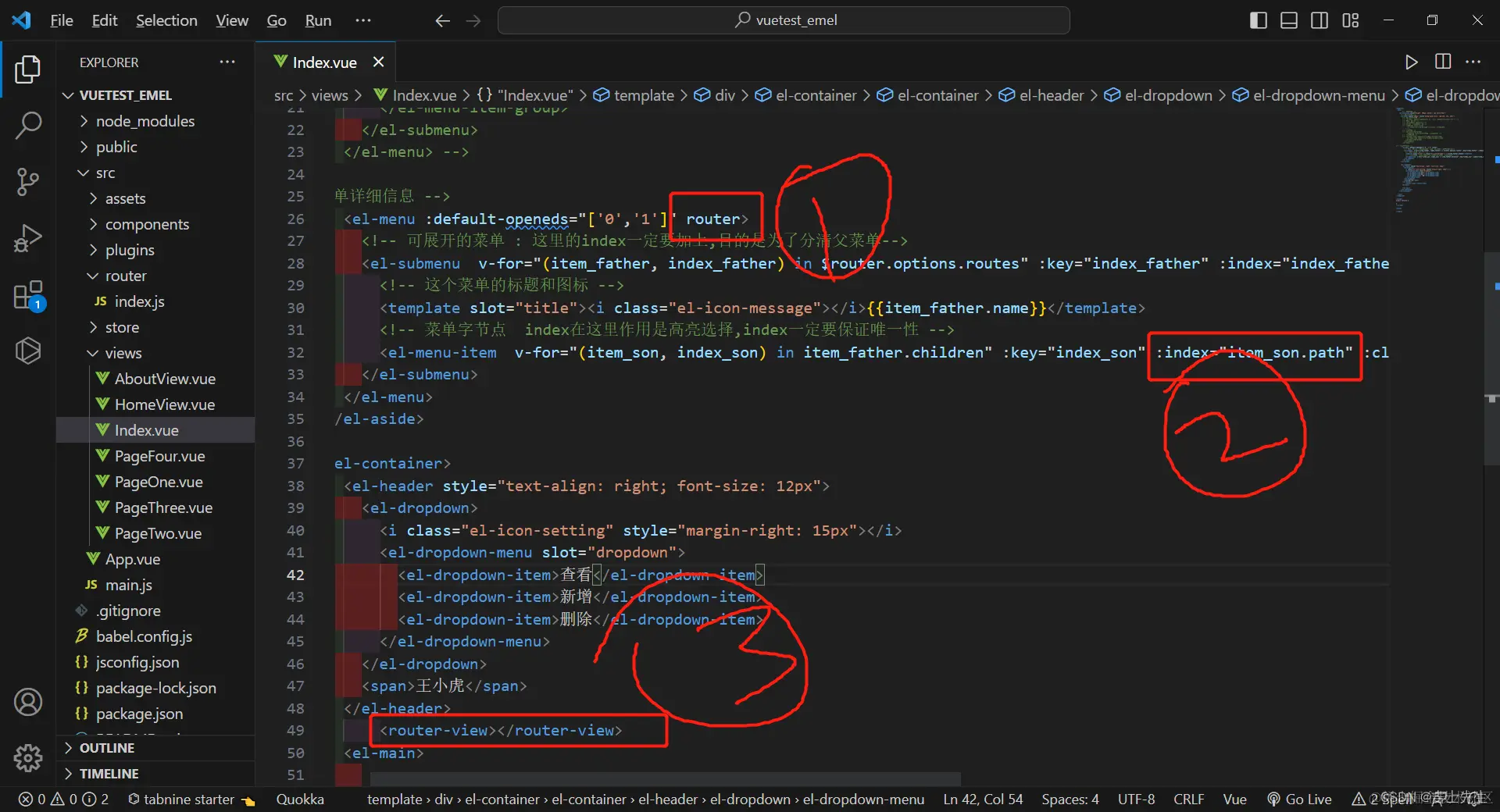Expand the store folder
The image size is (1500, 812).
click(x=122, y=327)
